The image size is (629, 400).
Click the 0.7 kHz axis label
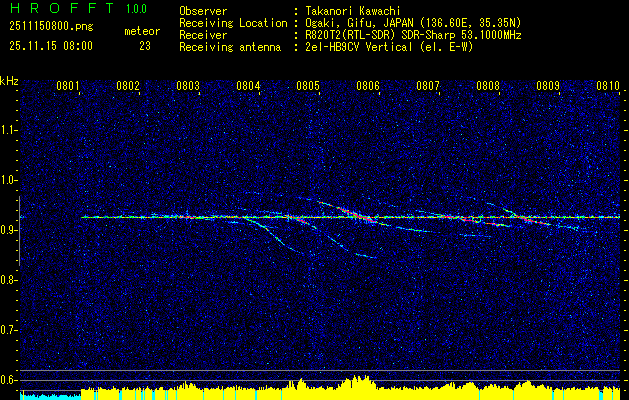pos(8,330)
